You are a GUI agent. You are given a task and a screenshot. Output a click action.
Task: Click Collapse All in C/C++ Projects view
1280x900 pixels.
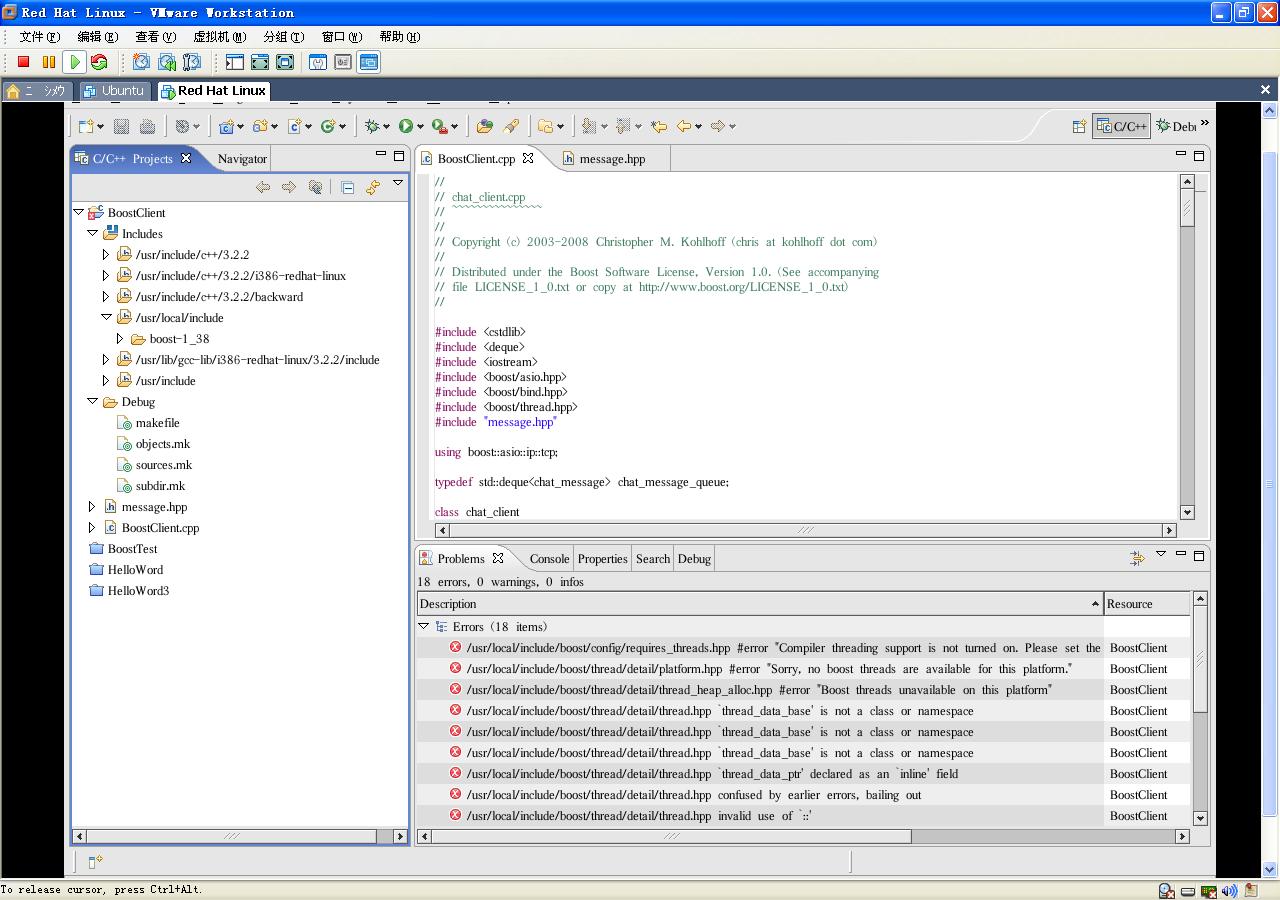point(347,187)
